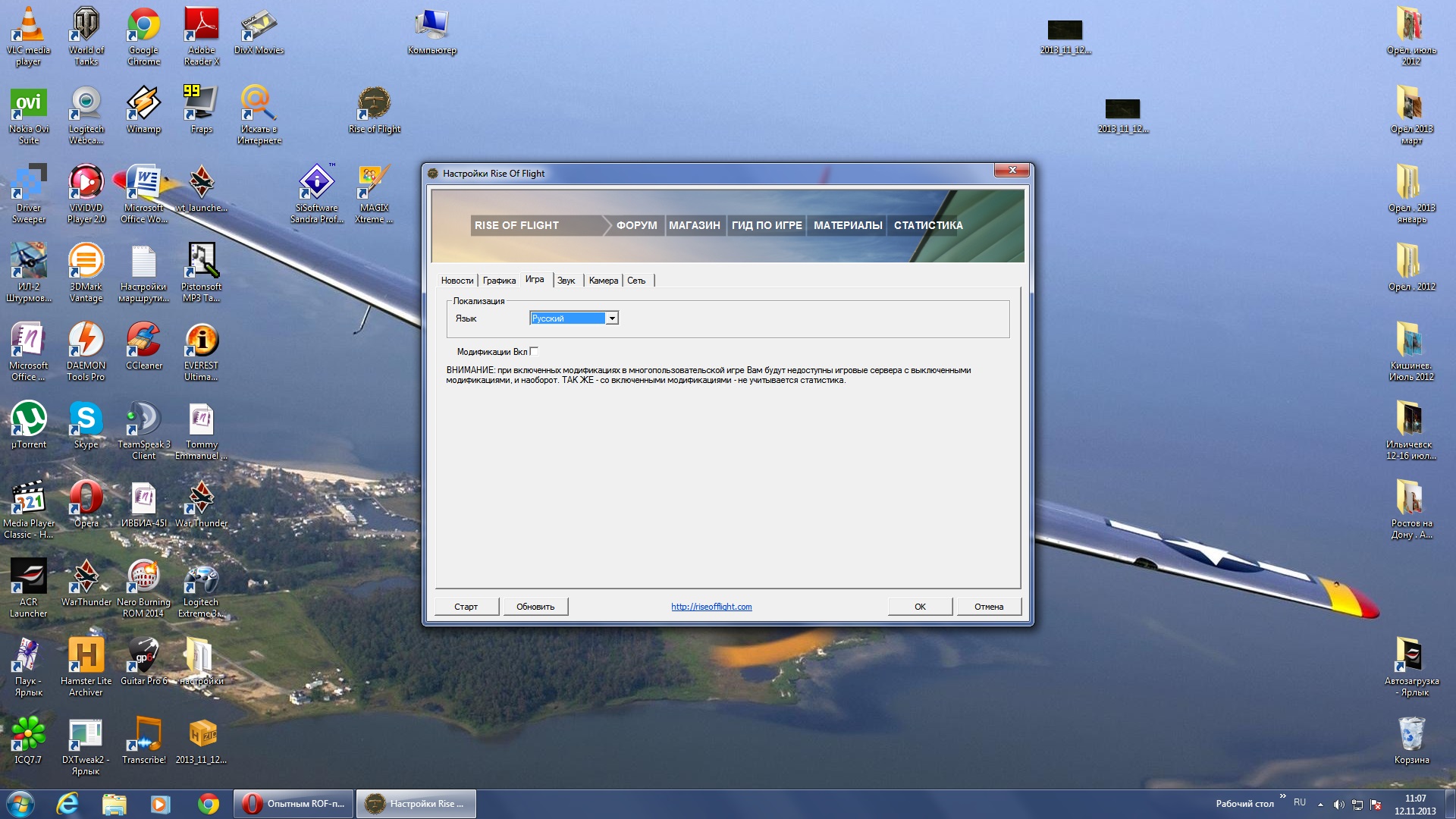Click the speaker volume tray icon
The width and height of the screenshot is (1456, 819).
pyautogui.click(x=1338, y=804)
